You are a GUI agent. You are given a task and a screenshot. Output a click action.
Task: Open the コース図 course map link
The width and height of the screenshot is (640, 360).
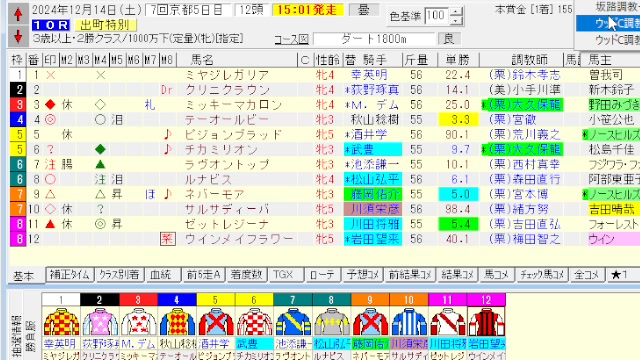[291, 39]
